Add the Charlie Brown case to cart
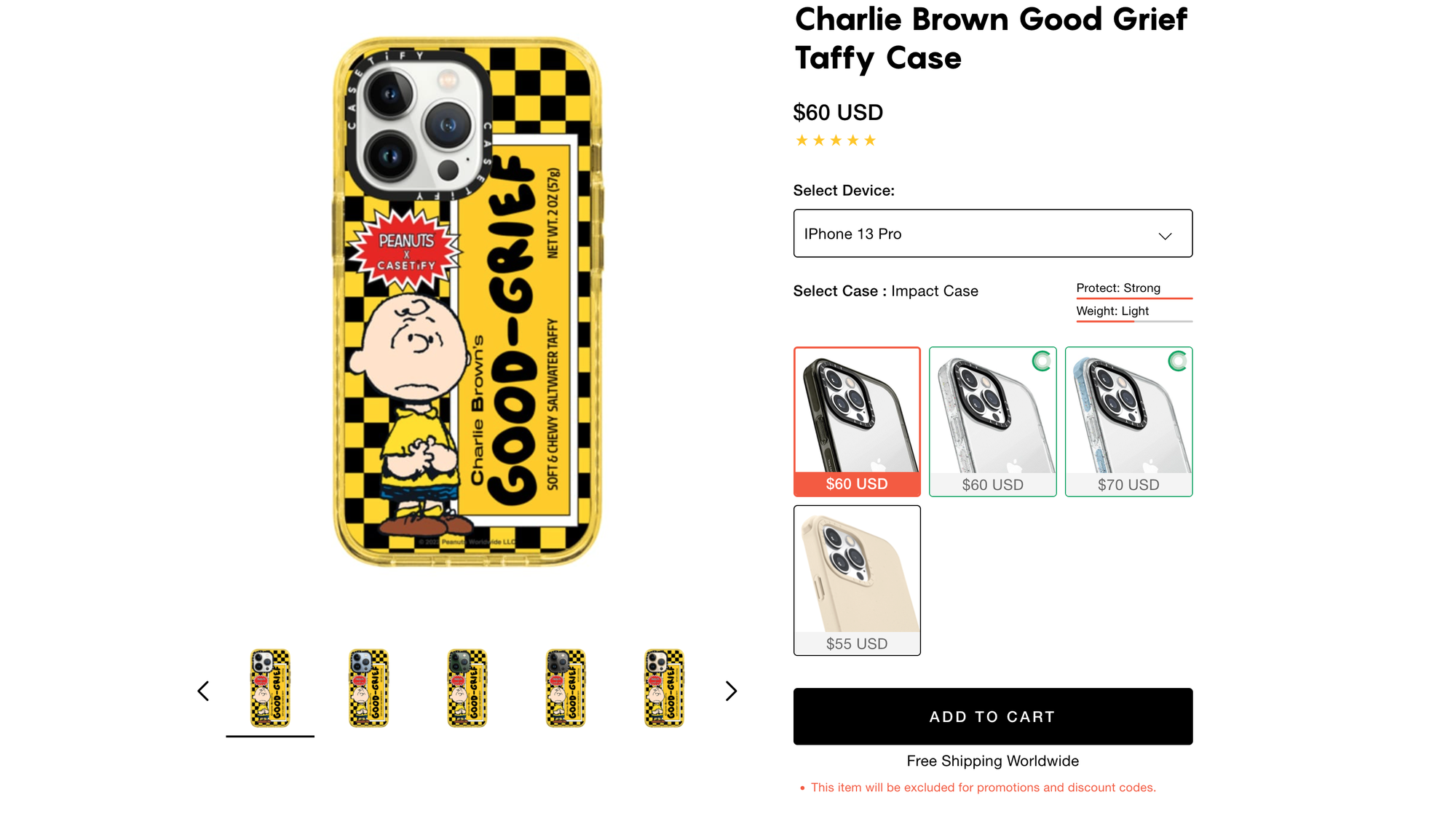Viewport: 1456px width, 816px height. 992,716
